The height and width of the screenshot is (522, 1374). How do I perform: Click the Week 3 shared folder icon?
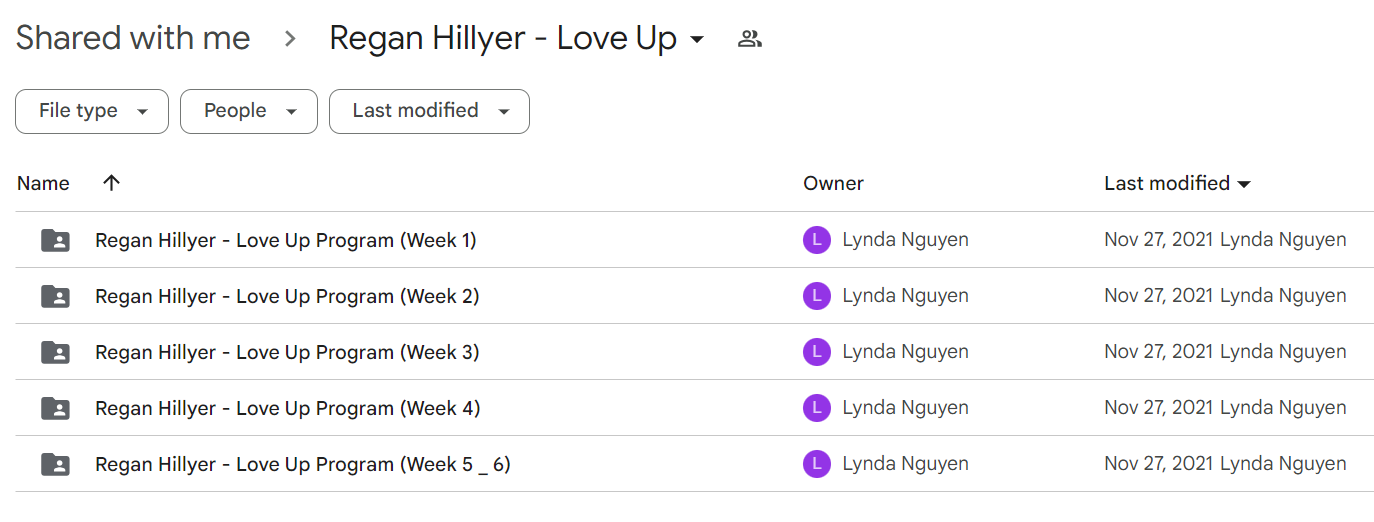click(x=55, y=352)
